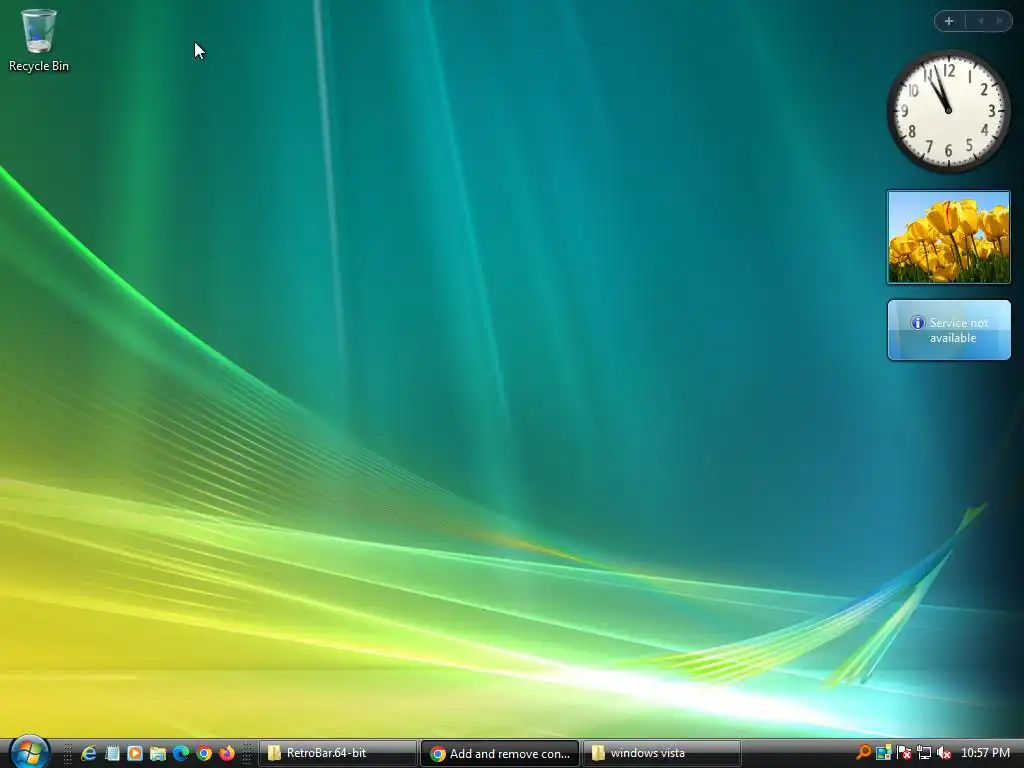Click the info icon in weather gadget

point(918,323)
